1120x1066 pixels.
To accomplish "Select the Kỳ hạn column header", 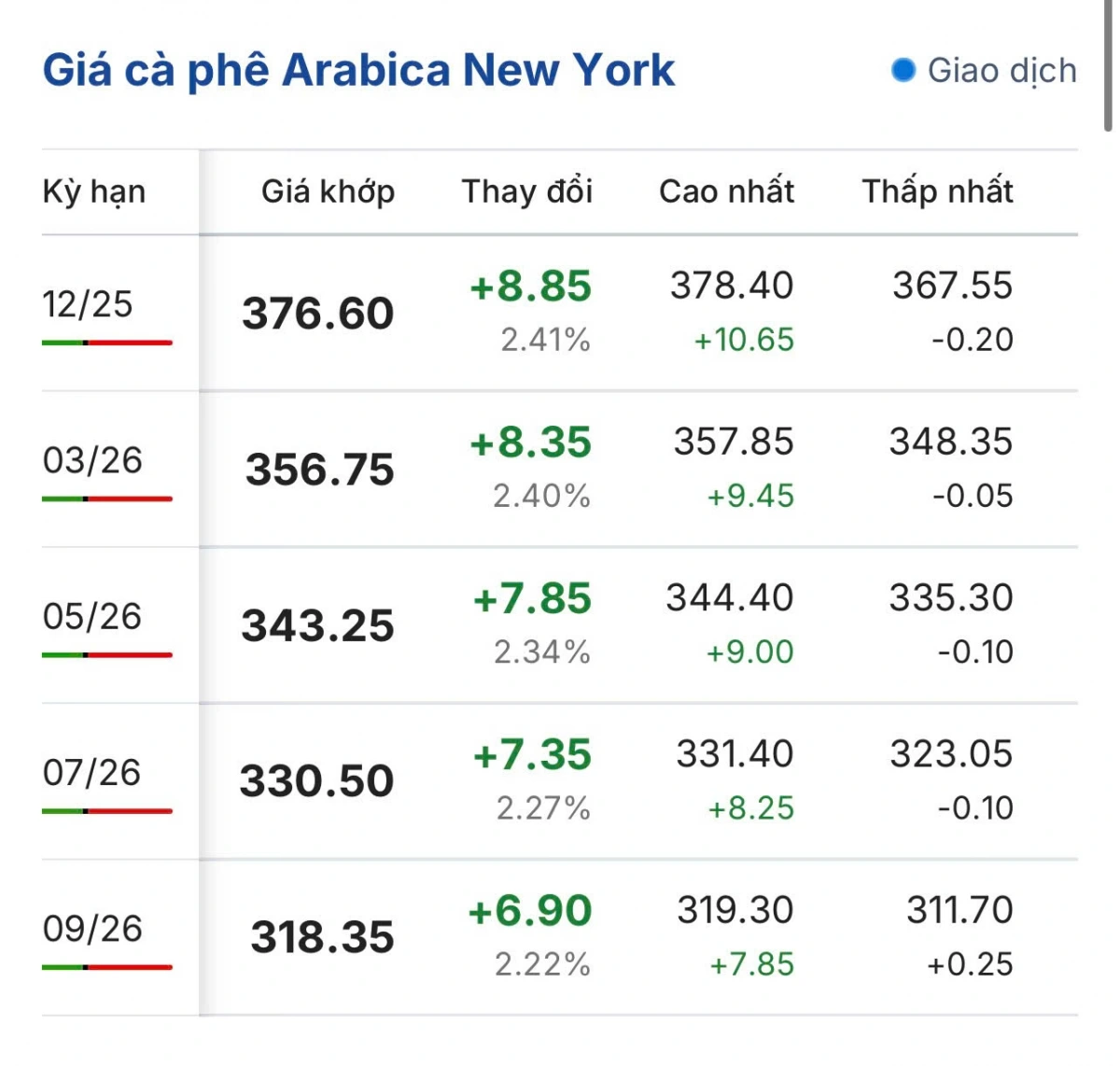I will (94, 191).
